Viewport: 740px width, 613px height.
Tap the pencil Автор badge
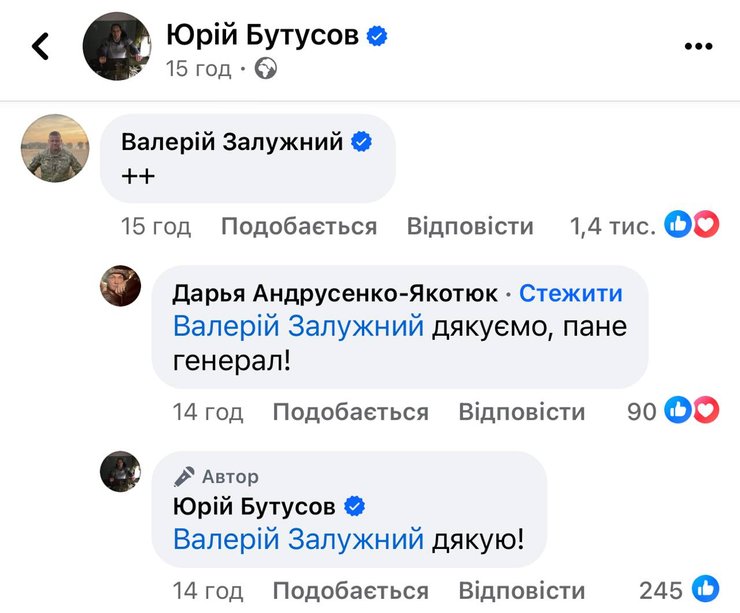216,476
